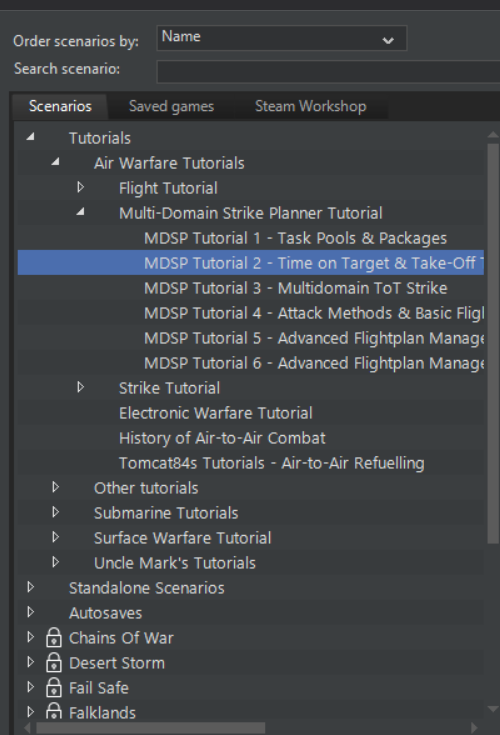Click the horizontal scrollbar right arrow

474,728
